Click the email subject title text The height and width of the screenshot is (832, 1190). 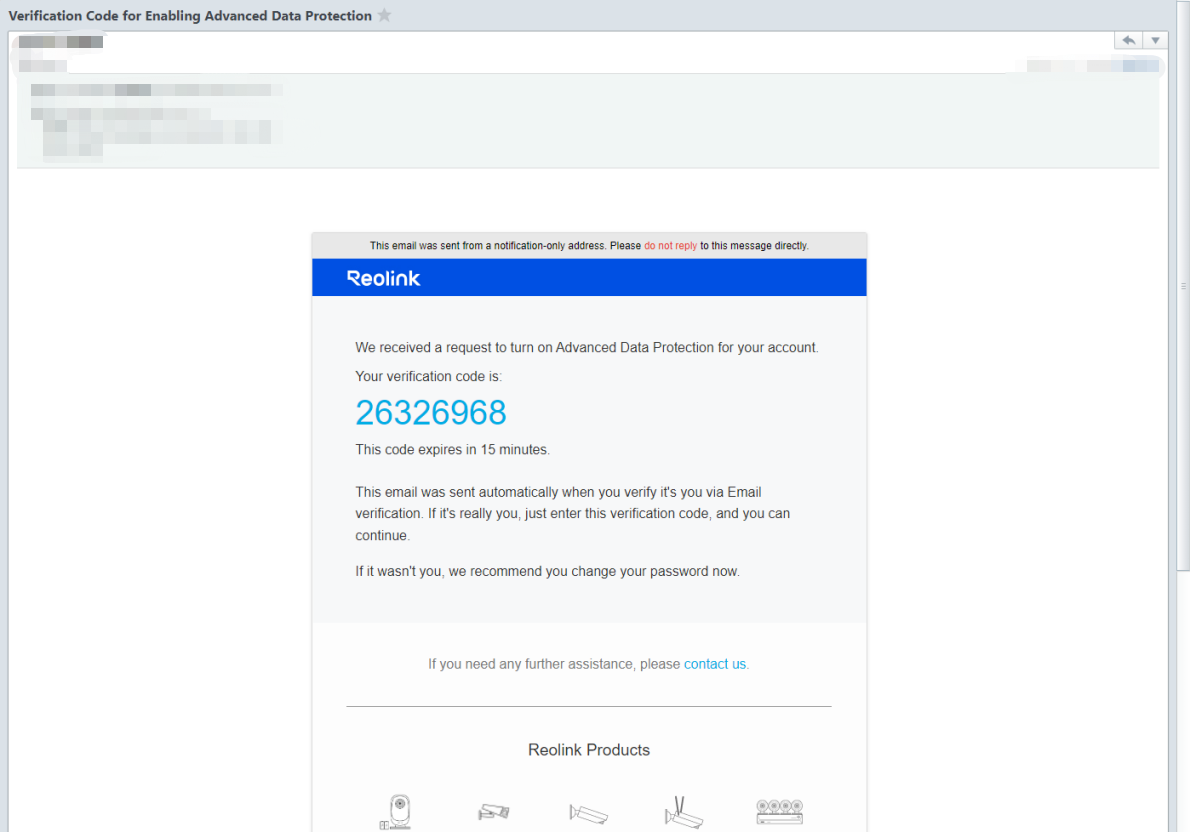(x=190, y=16)
